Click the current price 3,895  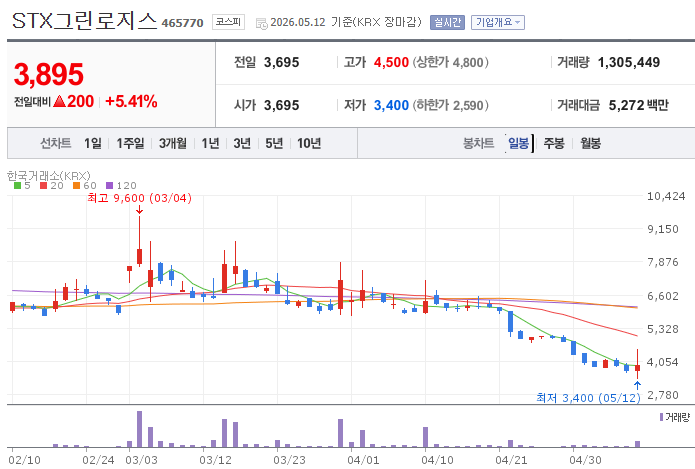[49, 74]
